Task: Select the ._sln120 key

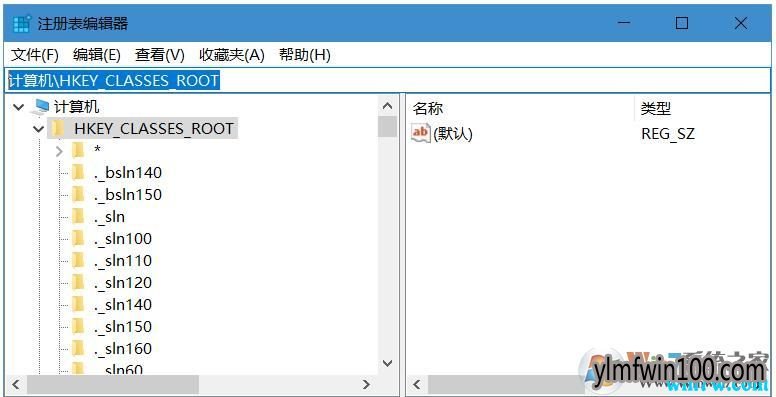Action: (123, 283)
